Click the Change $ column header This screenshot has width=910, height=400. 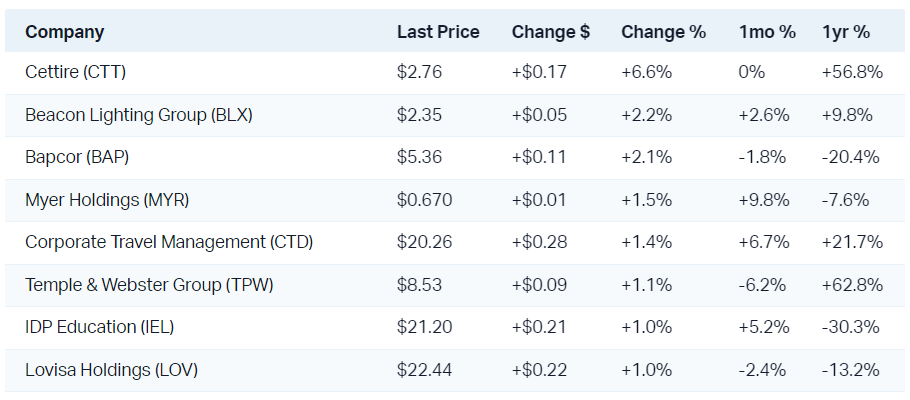click(x=550, y=32)
